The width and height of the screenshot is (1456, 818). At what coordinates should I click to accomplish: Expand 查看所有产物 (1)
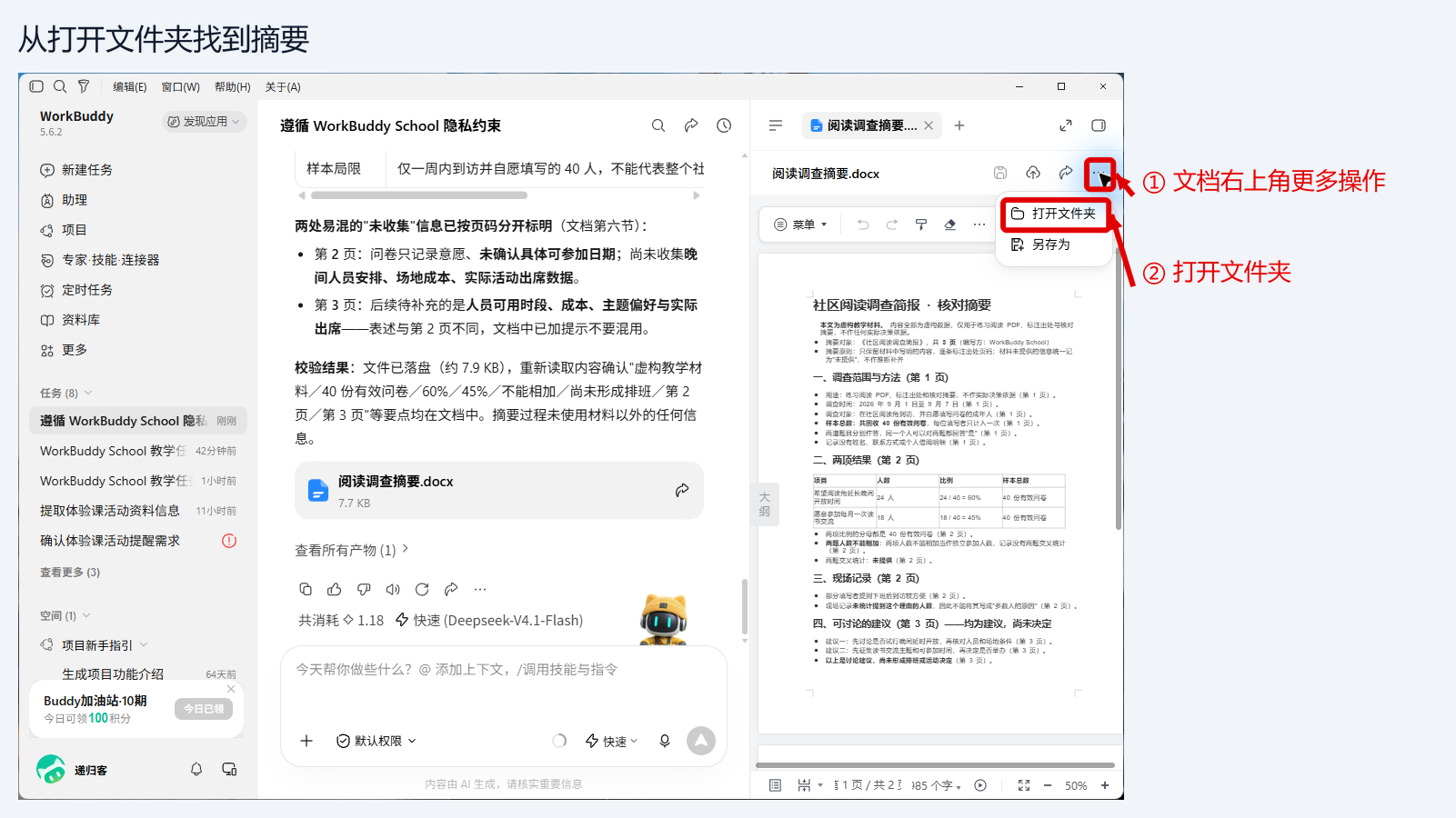click(x=352, y=550)
